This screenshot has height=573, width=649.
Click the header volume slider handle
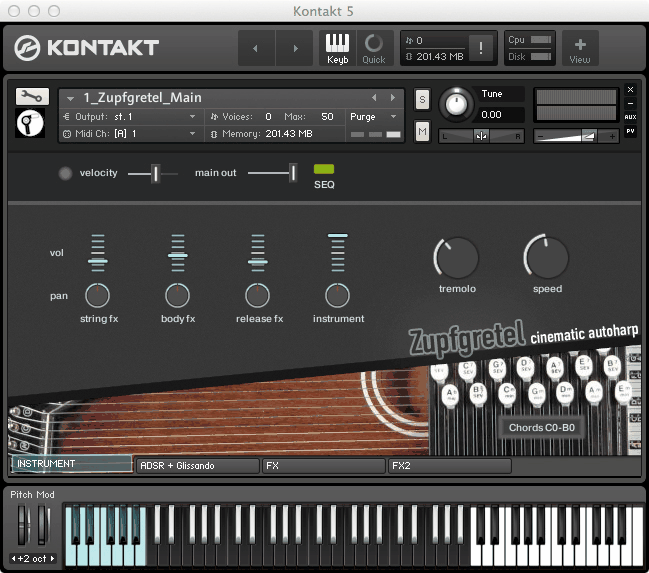click(589, 136)
